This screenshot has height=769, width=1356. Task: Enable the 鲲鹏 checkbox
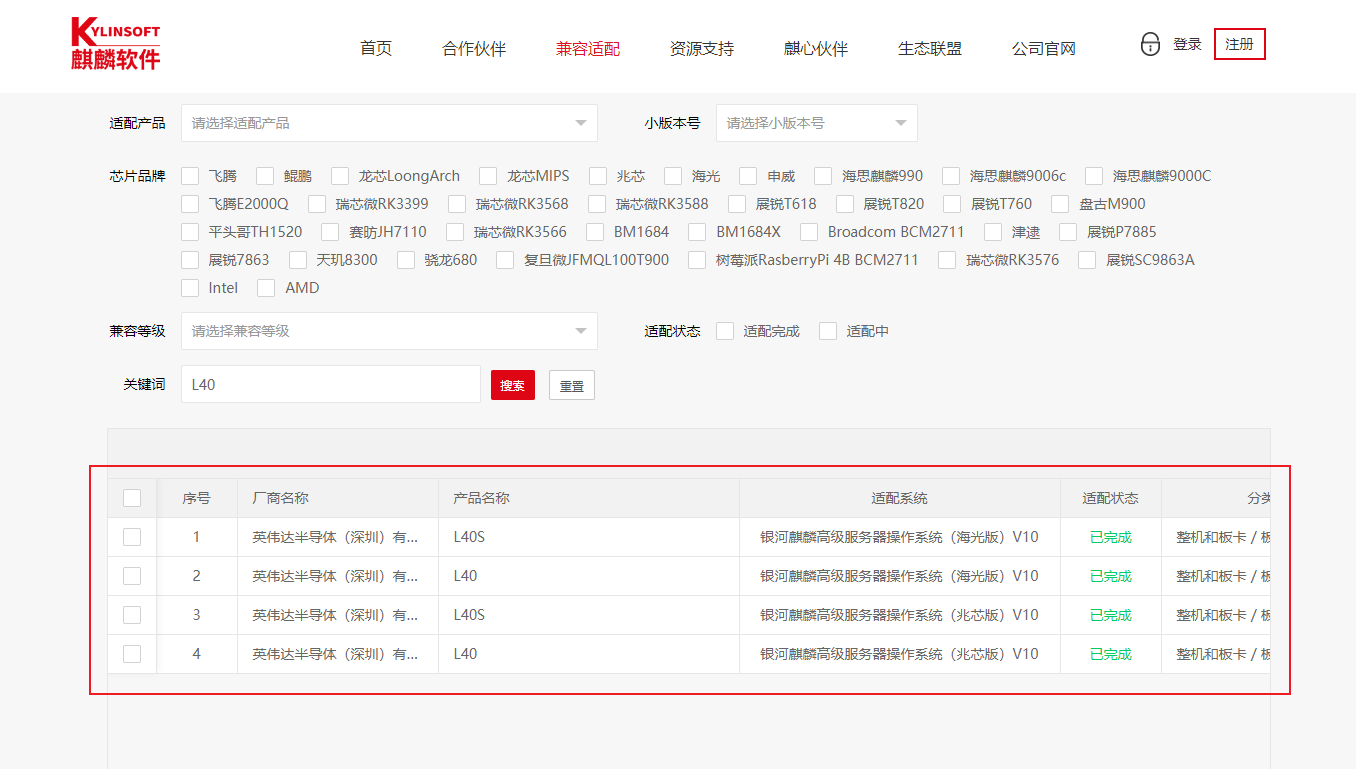265,176
